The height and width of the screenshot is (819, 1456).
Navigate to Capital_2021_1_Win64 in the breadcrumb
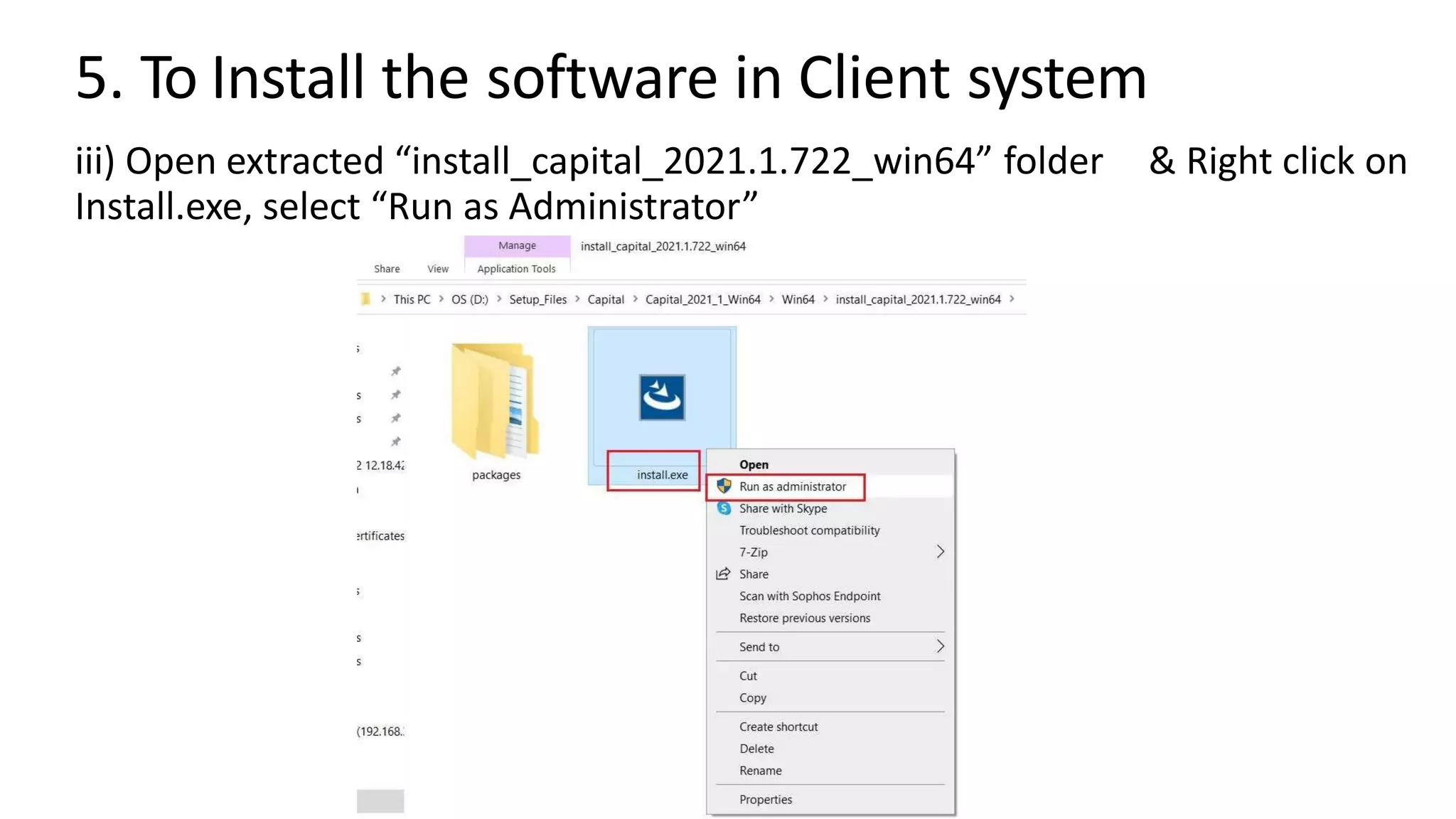point(702,299)
